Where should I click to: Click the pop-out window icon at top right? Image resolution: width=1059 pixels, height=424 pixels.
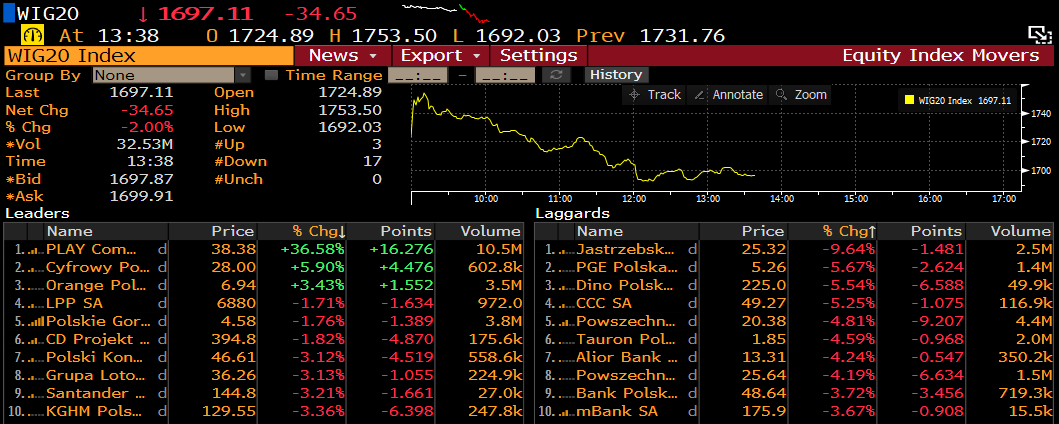pyautogui.click(x=1040, y=33)
